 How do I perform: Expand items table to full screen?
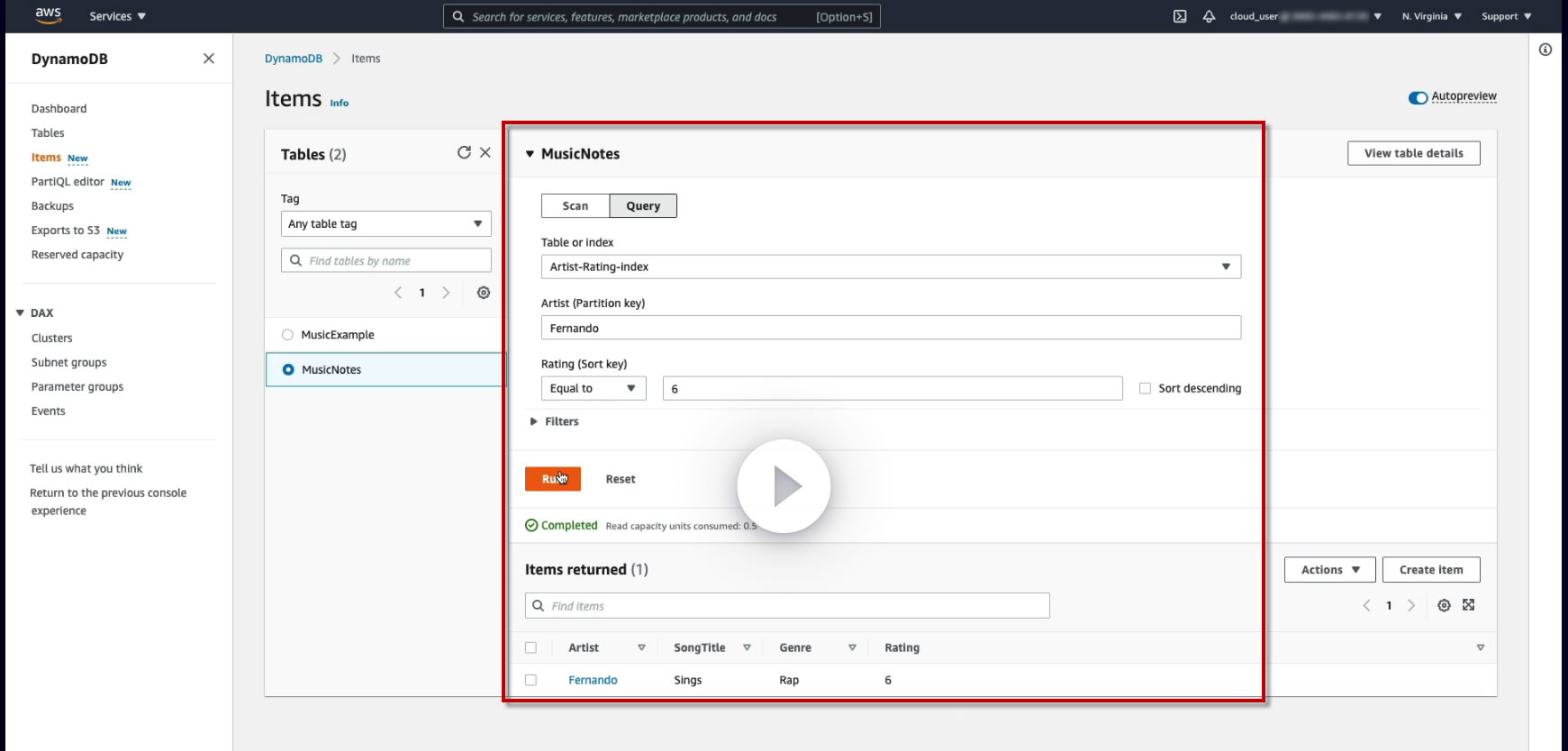pos(1469,605)
